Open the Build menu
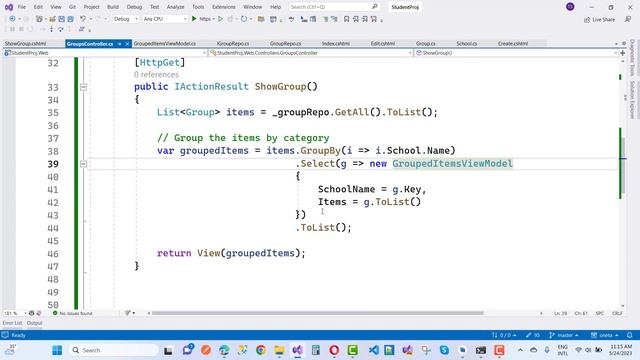640x360 pixels. (x=113, y=7)
